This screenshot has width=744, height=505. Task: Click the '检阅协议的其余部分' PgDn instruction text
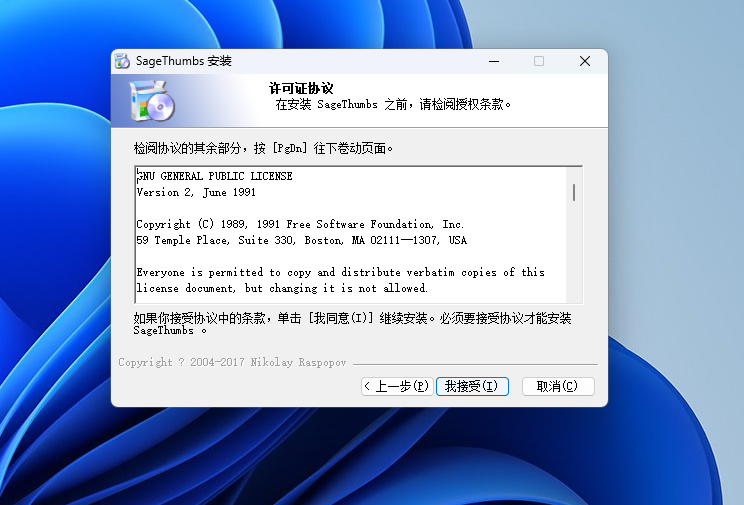263,149
